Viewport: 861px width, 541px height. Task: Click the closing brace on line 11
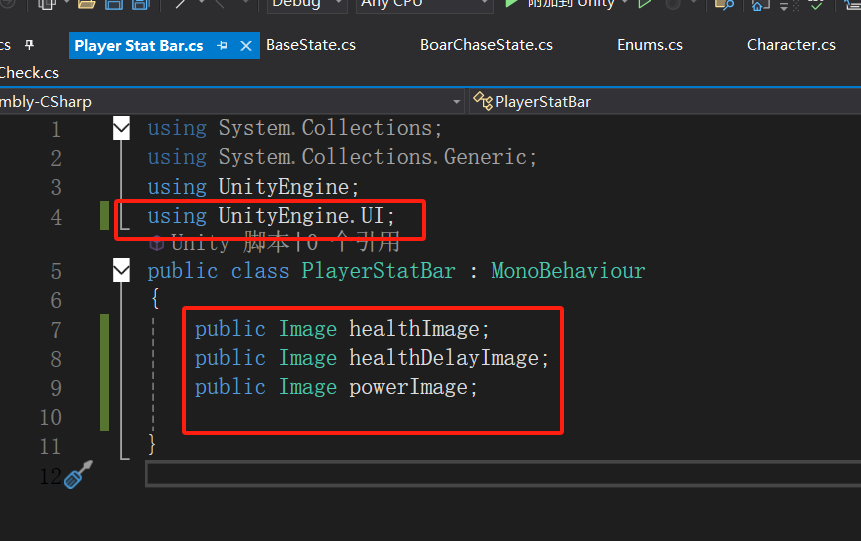152,444
